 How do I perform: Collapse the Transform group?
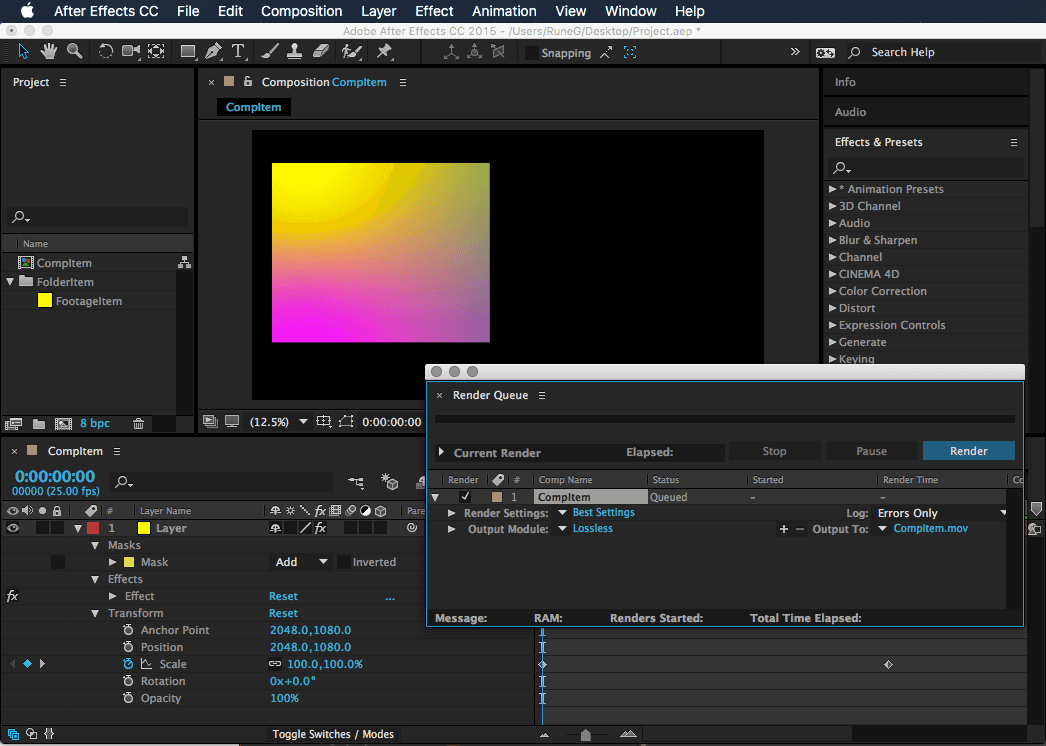click(x=95, y=613)
